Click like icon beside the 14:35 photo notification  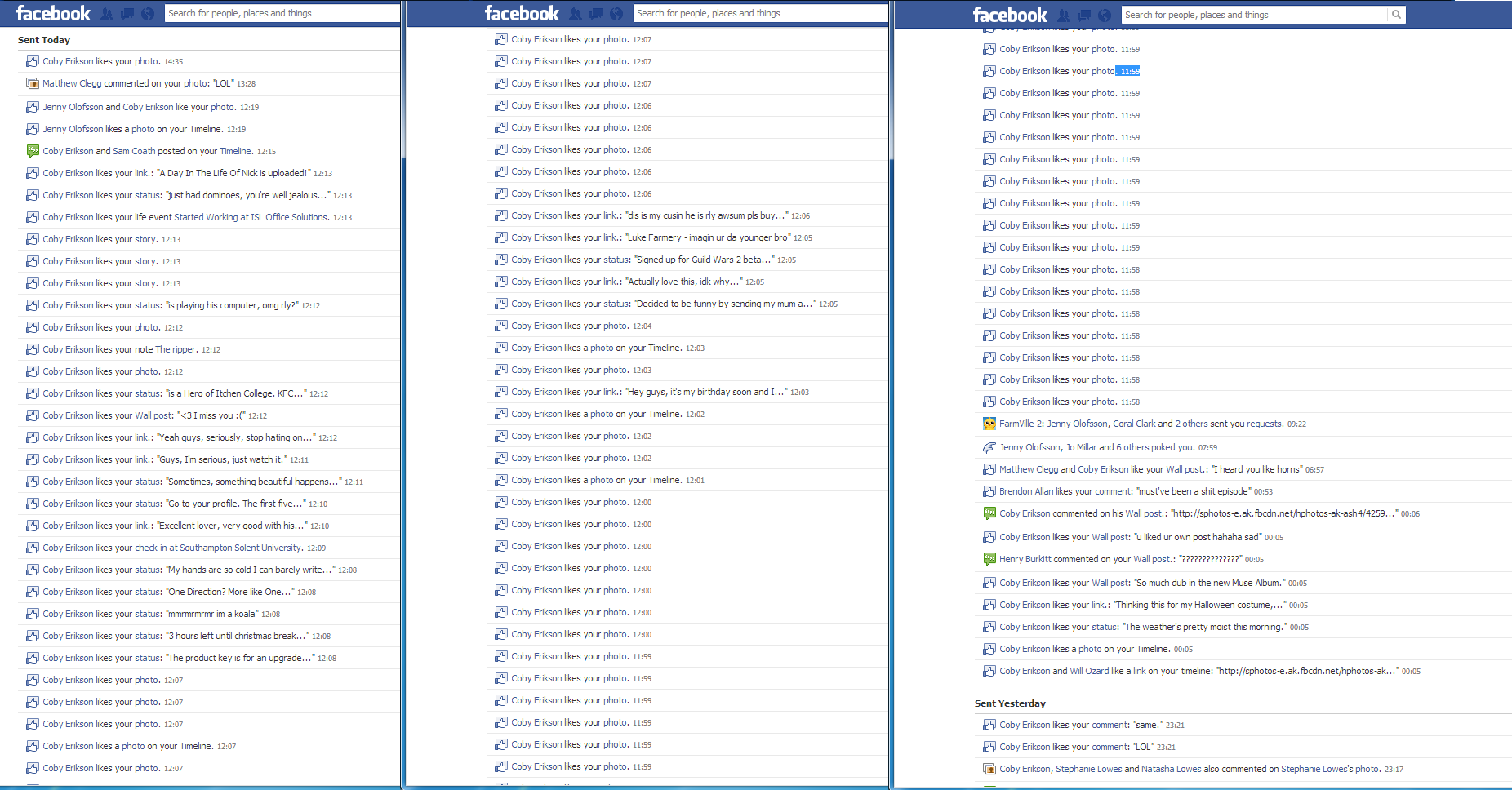pyautogui.click(x=33, y=61)
